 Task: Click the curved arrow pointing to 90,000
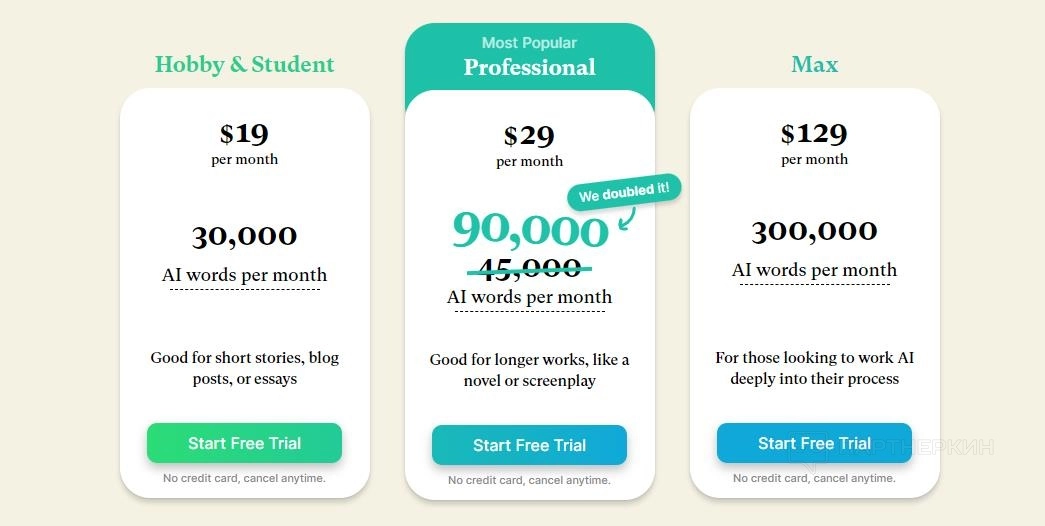click(629, 218)
